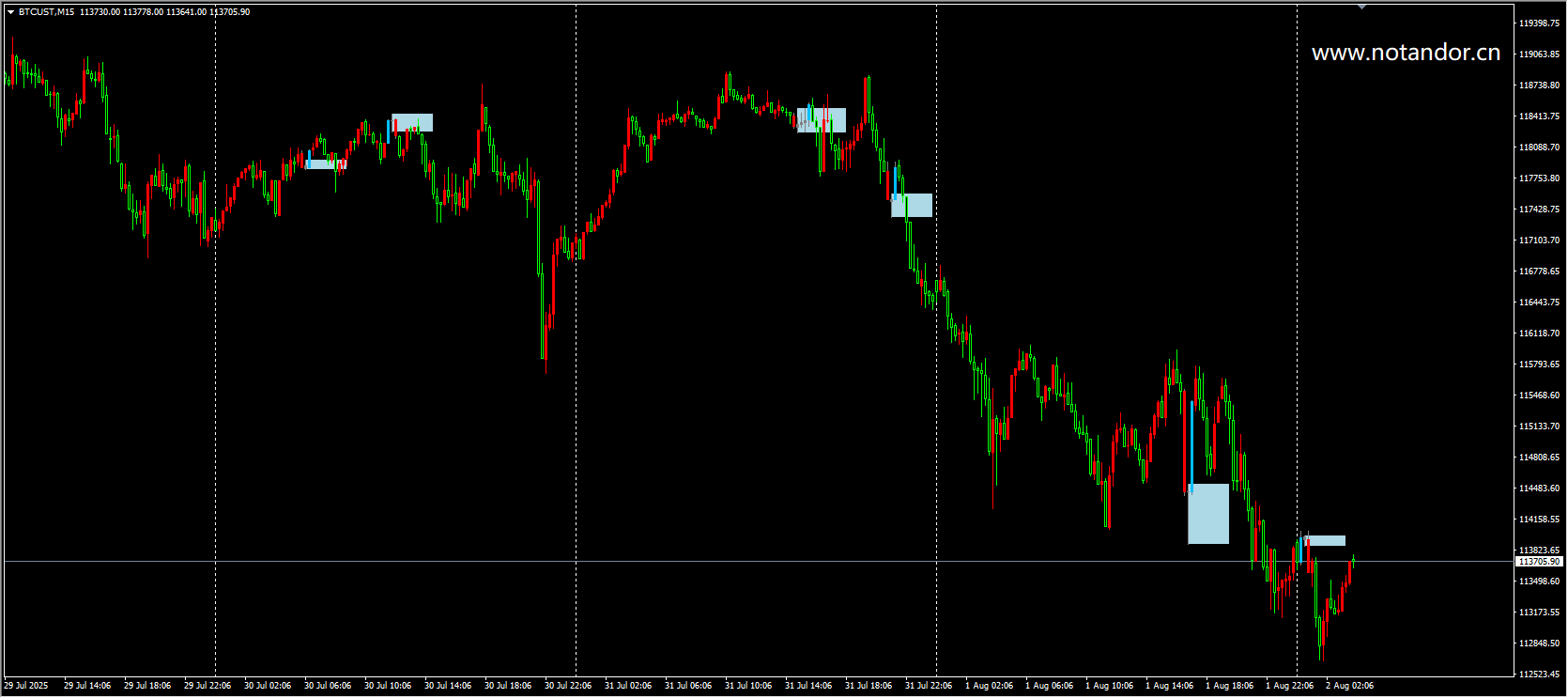Click time axis label 1 Aug 02:06
The height and width of the screenshot is (698, 1568).
click(990, 686)
